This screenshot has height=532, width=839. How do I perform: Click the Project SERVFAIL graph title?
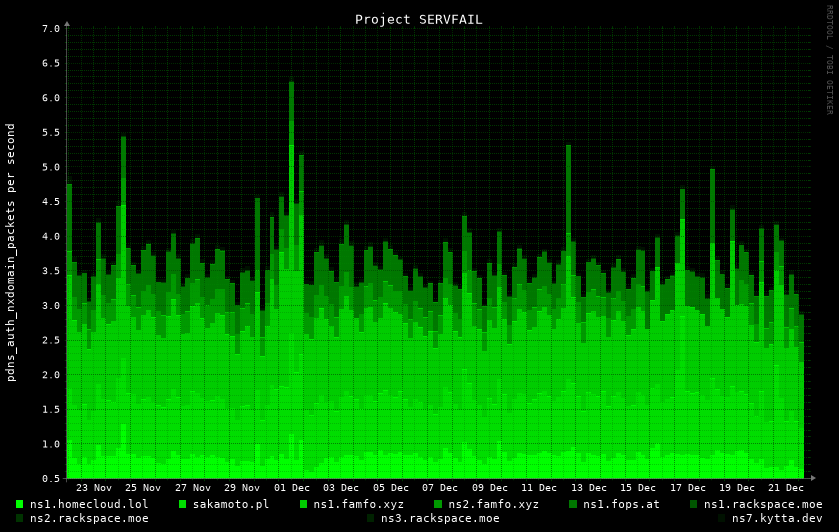pyautogui.click(x=418, y=19)
